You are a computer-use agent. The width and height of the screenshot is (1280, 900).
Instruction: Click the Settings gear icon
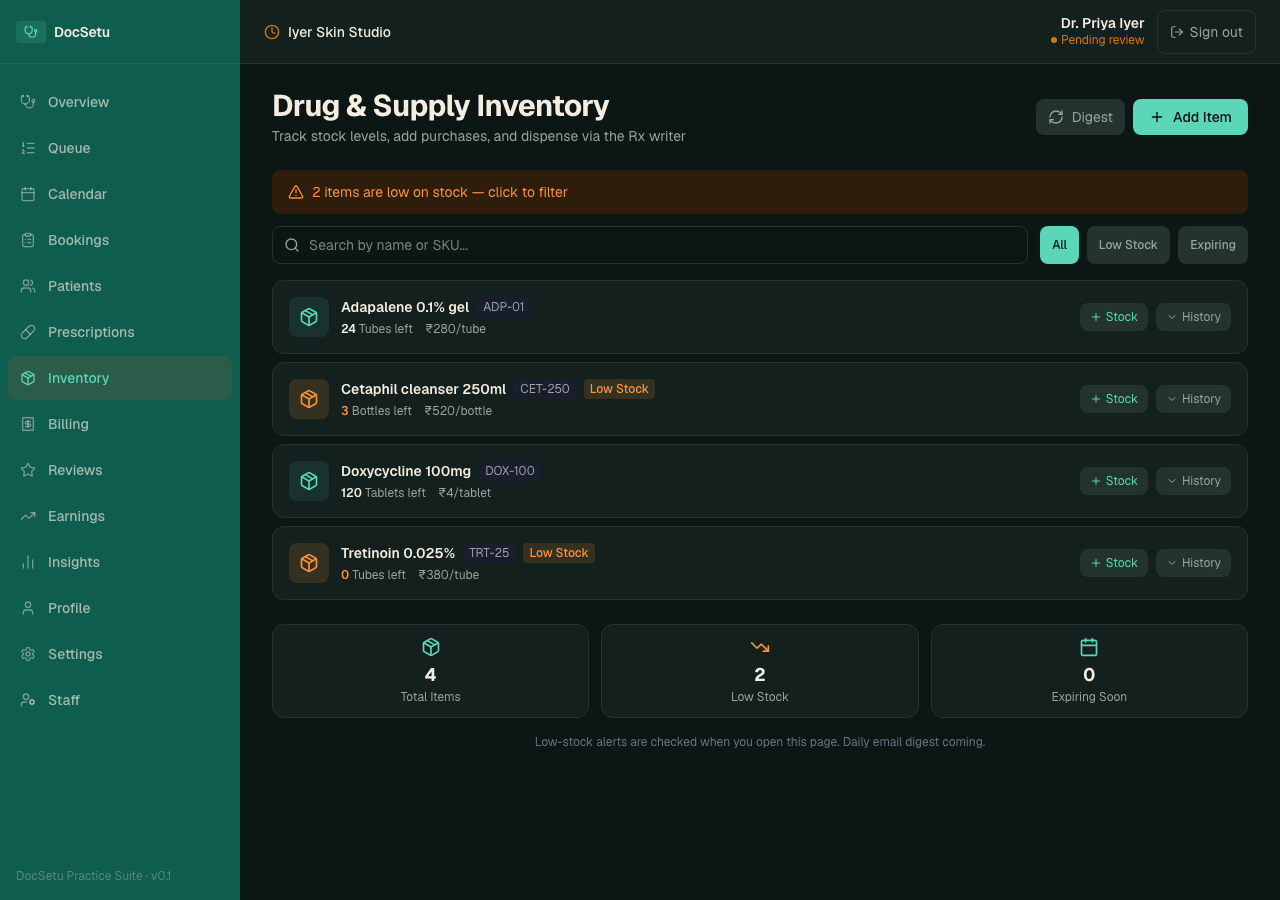(28, 654)
